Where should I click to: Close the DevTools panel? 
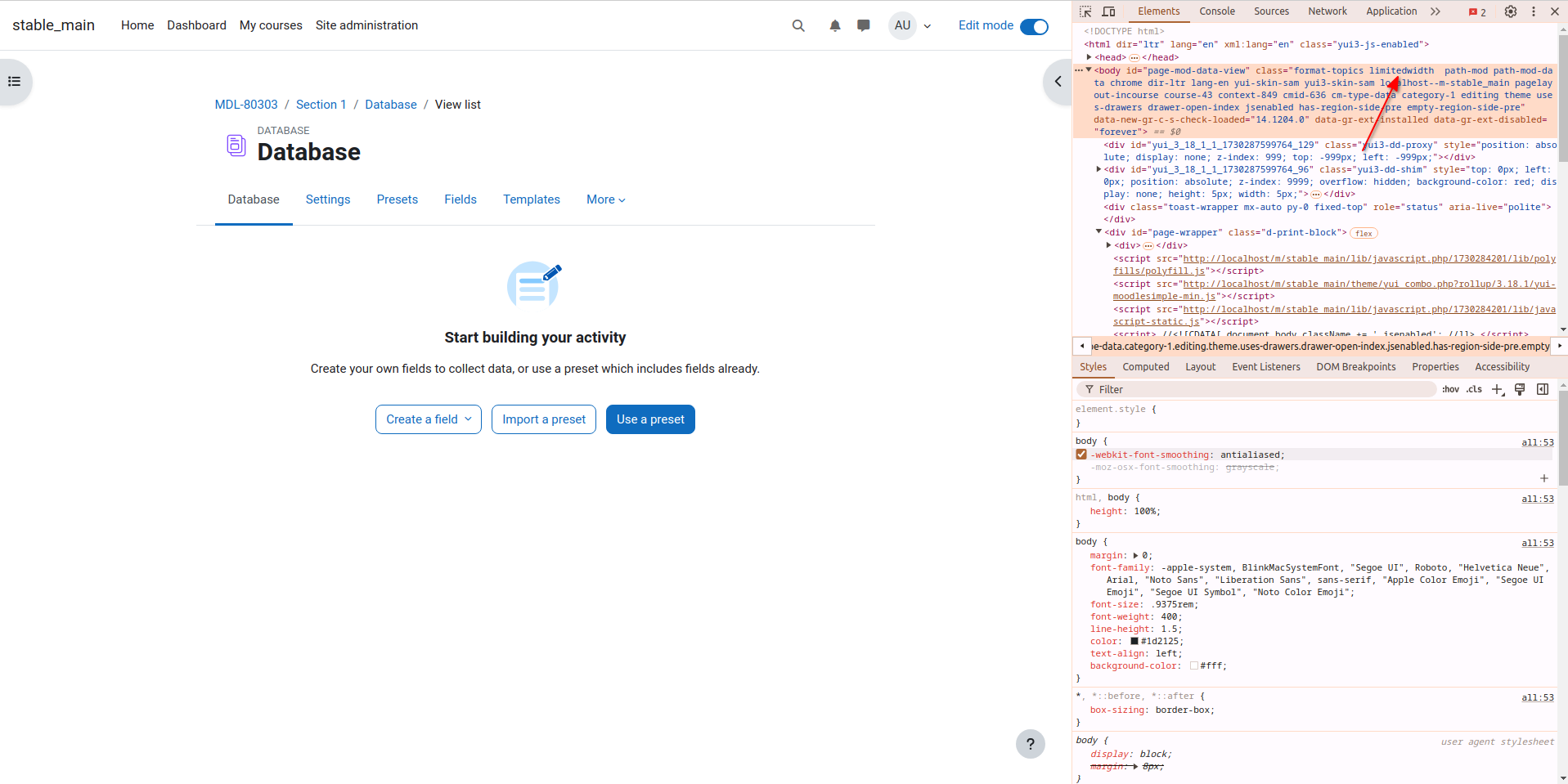point(1555,11)
